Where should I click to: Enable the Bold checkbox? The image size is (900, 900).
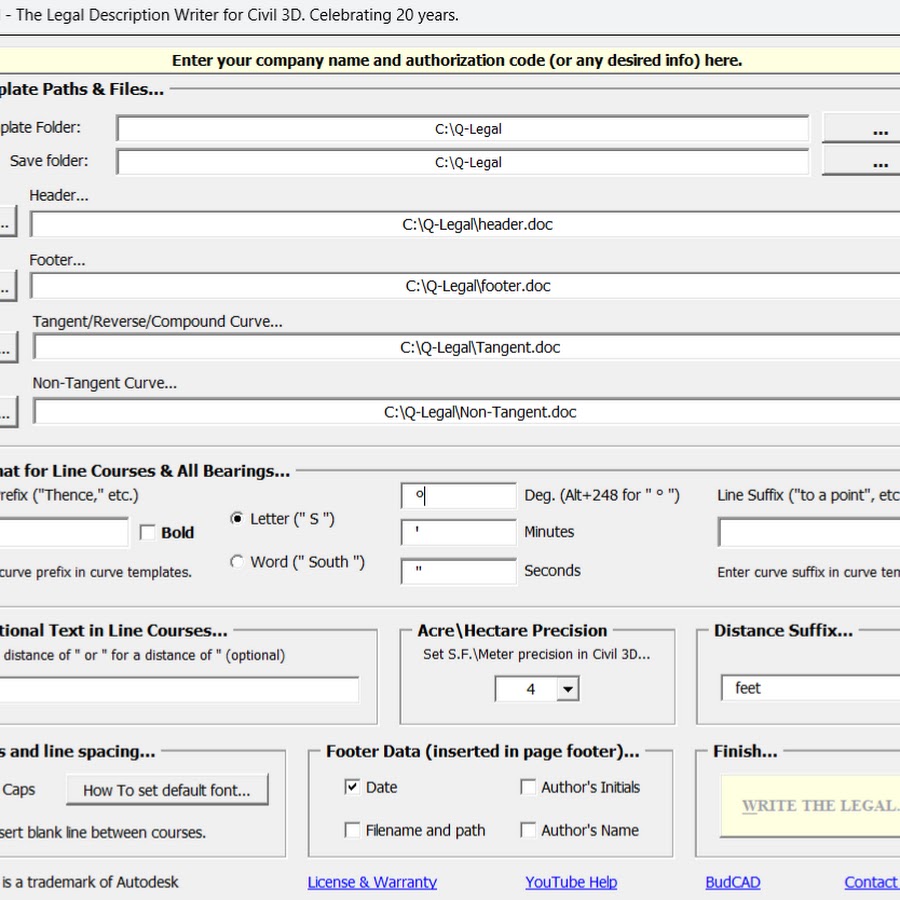tap(148, 533)
